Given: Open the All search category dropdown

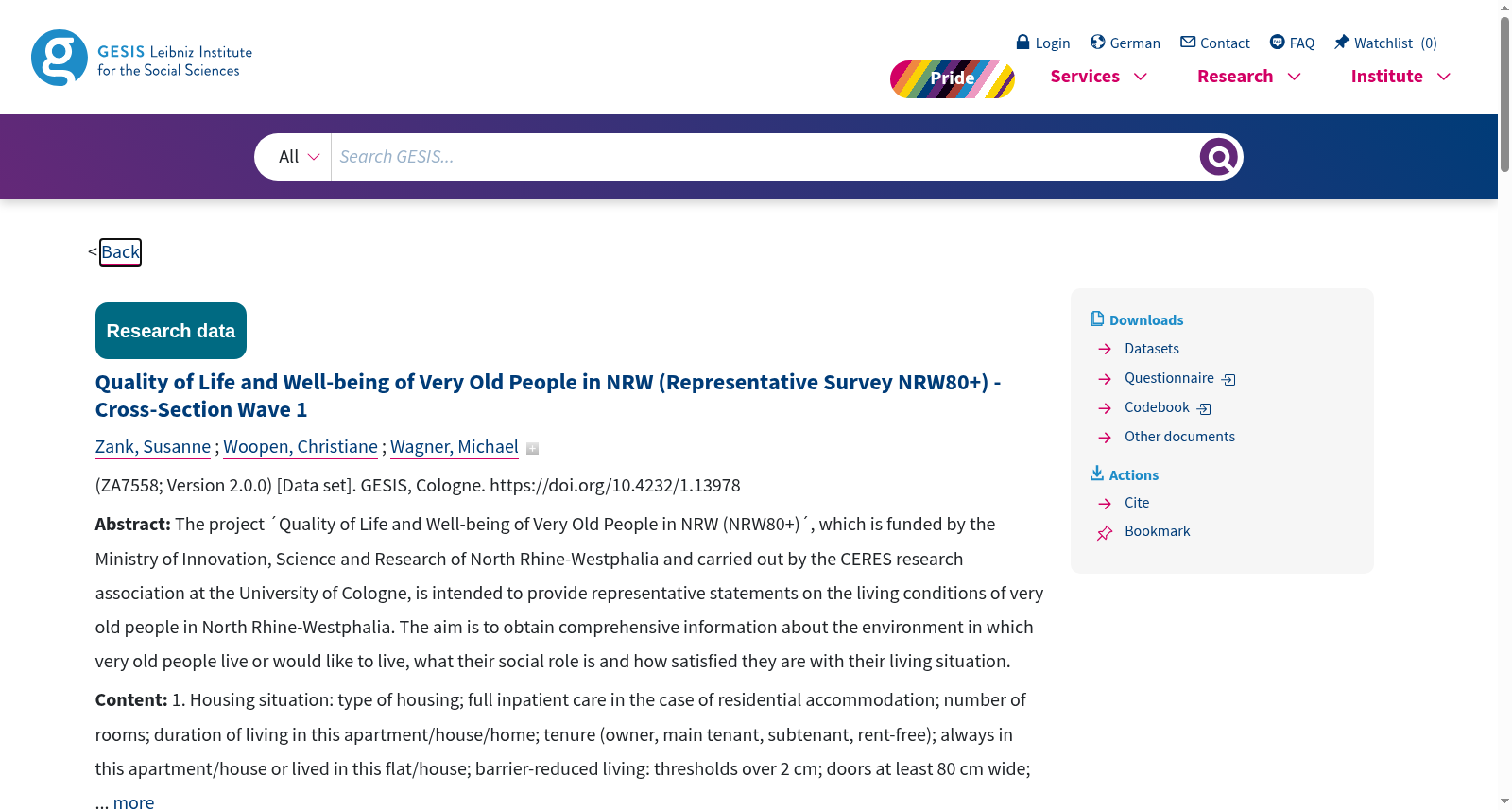Looking at the screenshot, I should tap(299, 157).
